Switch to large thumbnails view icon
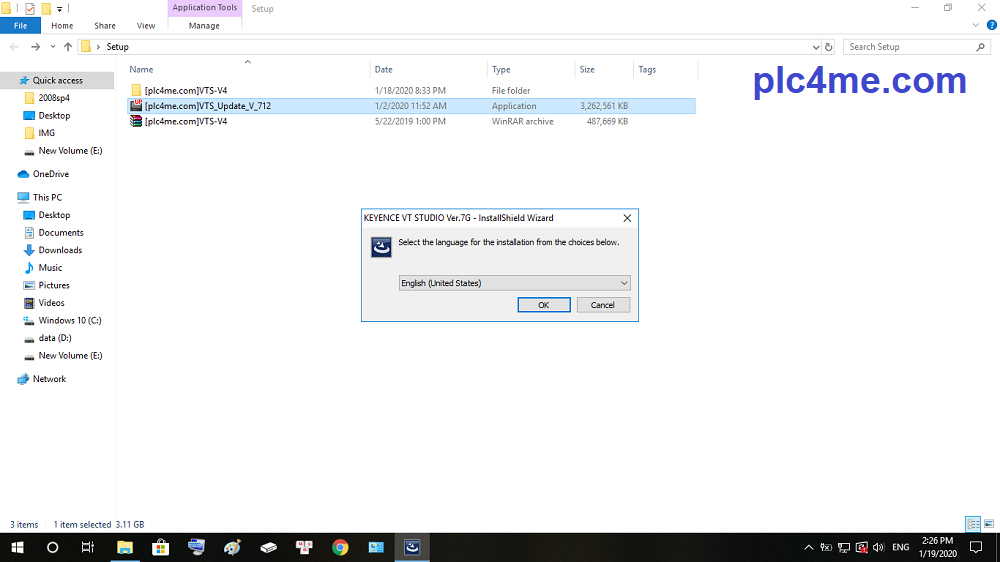Viewport: 1000px width, 562px height. point(989,524)
